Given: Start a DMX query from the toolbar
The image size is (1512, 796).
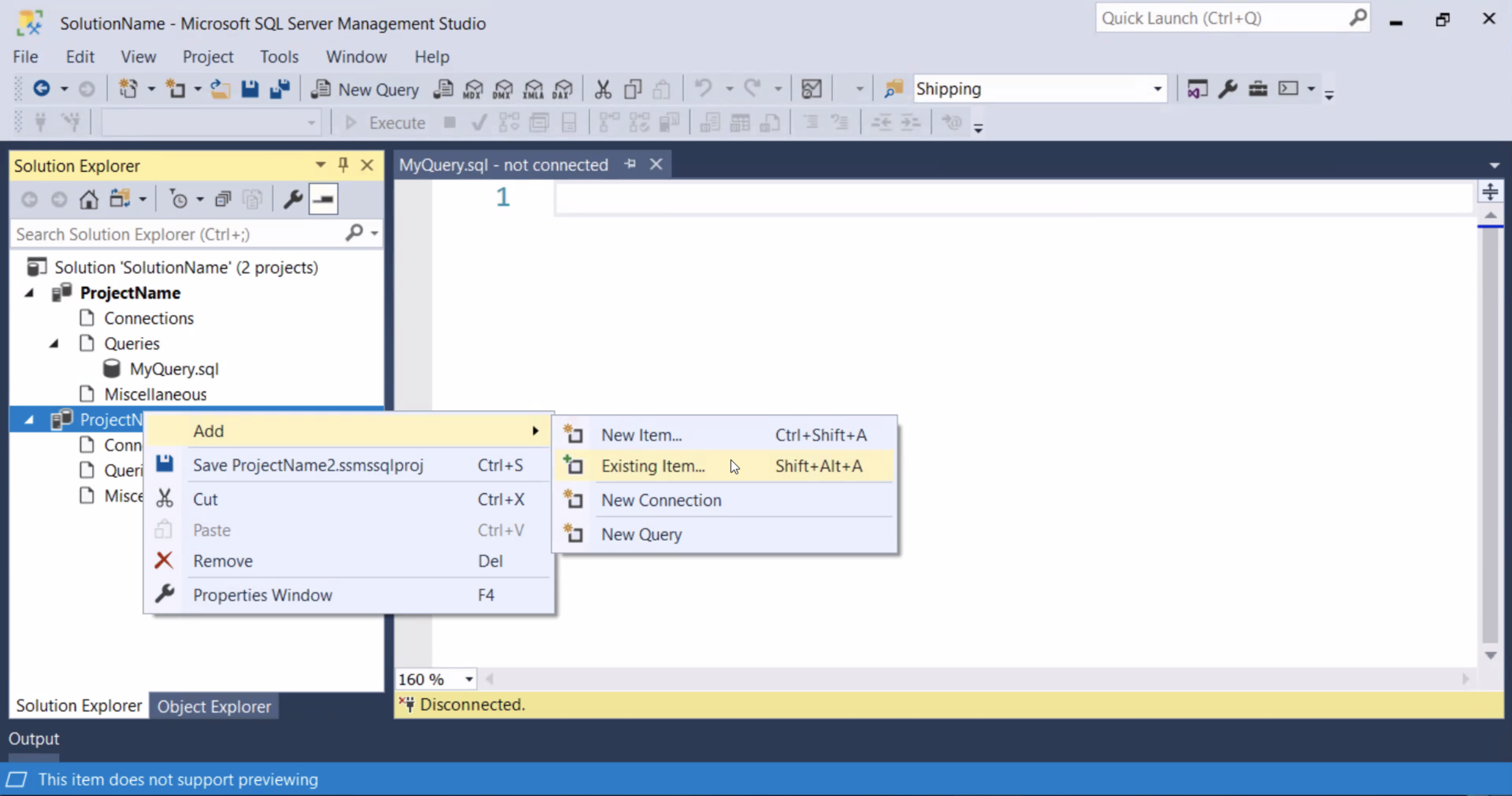Looking at the screenshot, I should (x=503, y=89).
